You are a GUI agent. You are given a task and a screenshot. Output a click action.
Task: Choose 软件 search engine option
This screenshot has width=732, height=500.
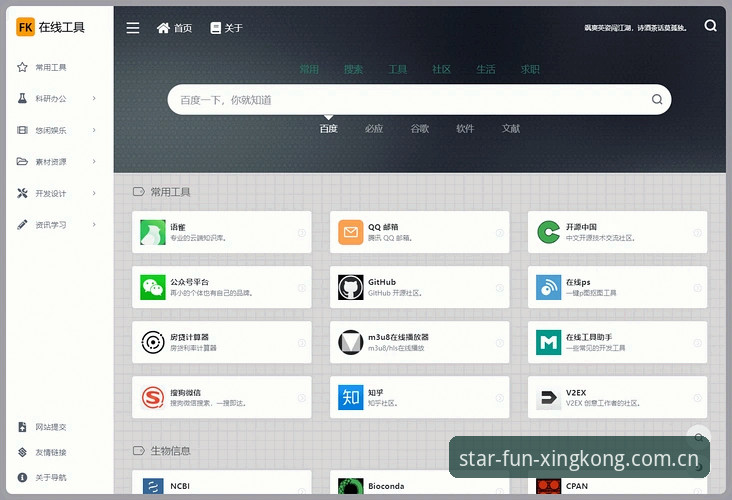[465, 128]
